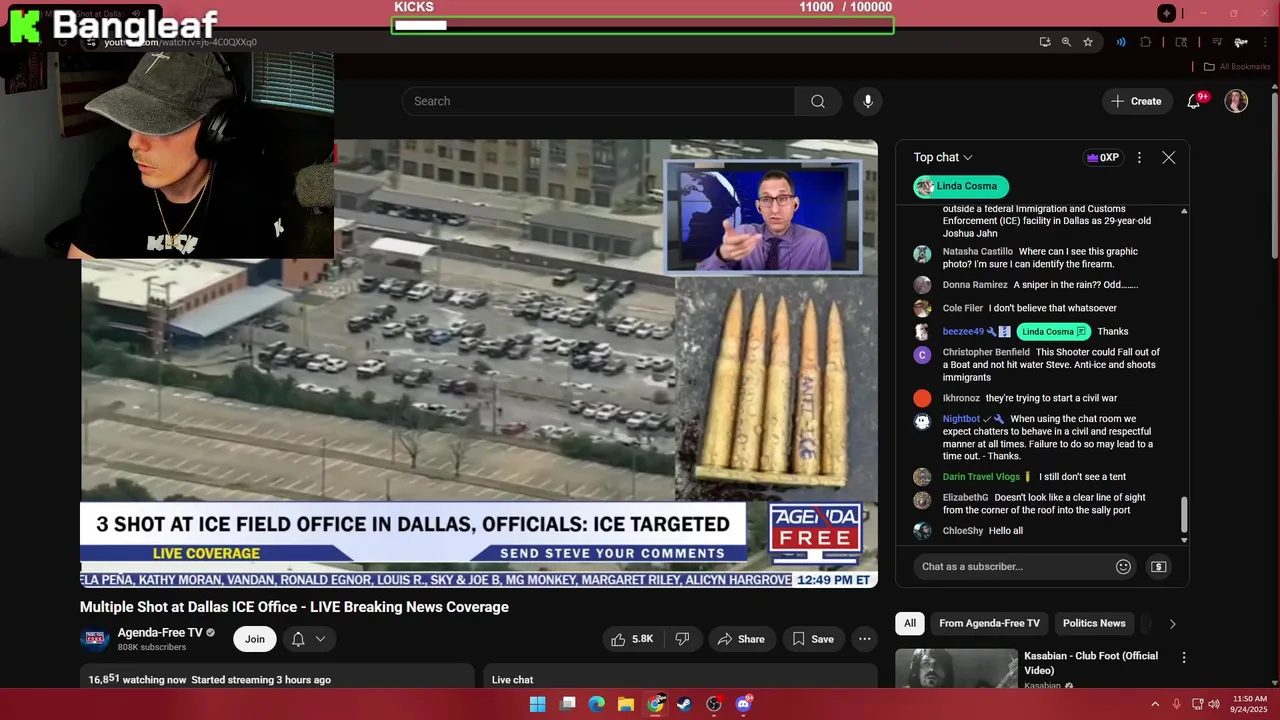
Task: Click the Save button
Action: point(813,639)
